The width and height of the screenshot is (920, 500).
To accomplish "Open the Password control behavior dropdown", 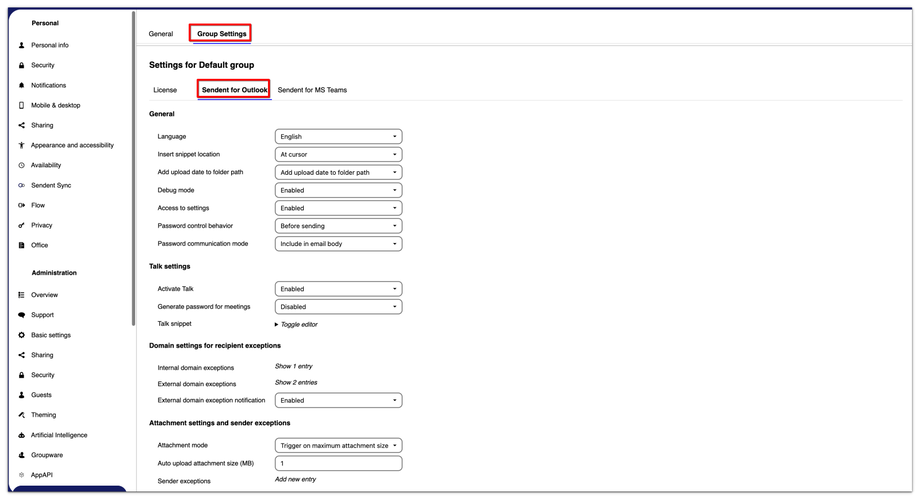I will [x=339, y=225].
